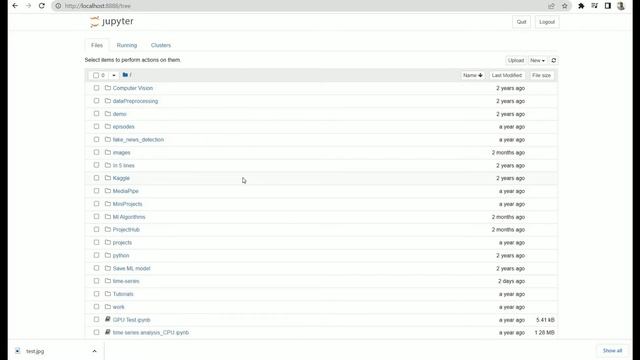Click the Tutorials folder icon
Image resolution: width=640 pixels, height=360 pixels.
(x=108, y=293)
